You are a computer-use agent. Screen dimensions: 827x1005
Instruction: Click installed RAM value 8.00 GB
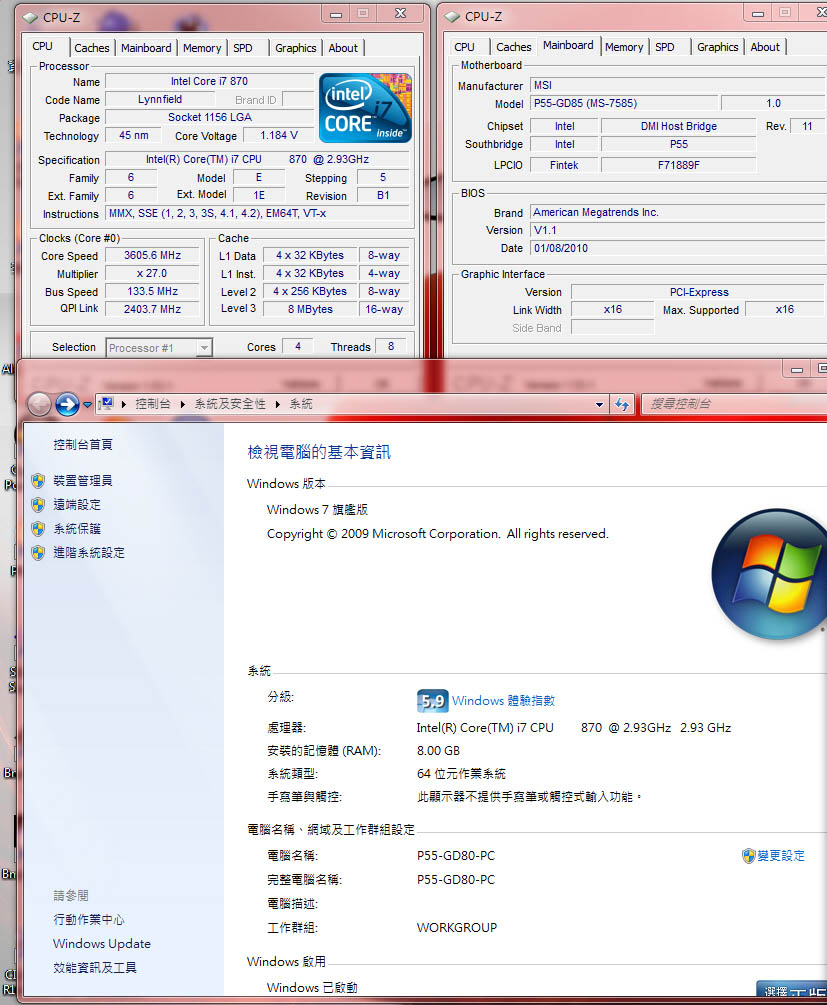pos(439,751)
